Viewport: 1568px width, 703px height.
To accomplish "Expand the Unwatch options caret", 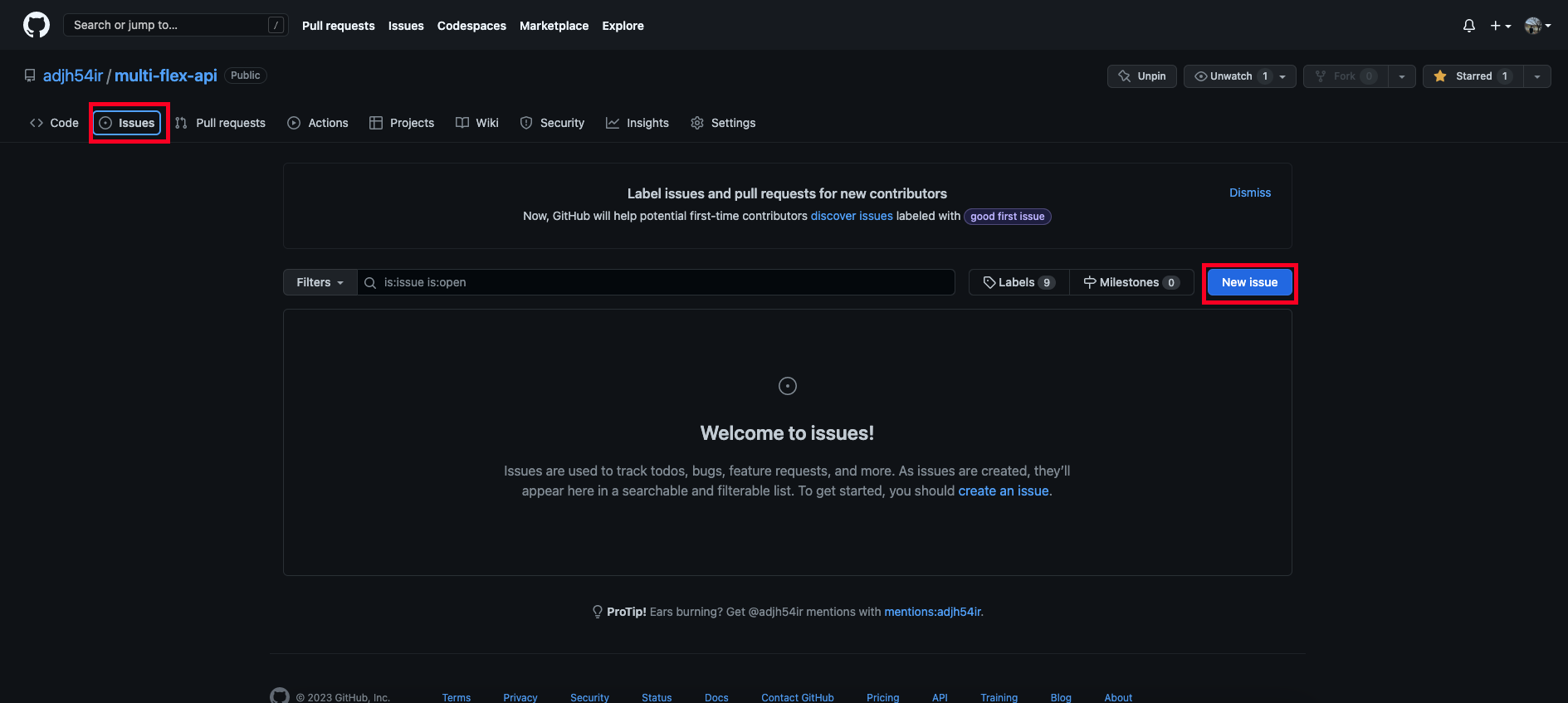I will click(1283, 76).
